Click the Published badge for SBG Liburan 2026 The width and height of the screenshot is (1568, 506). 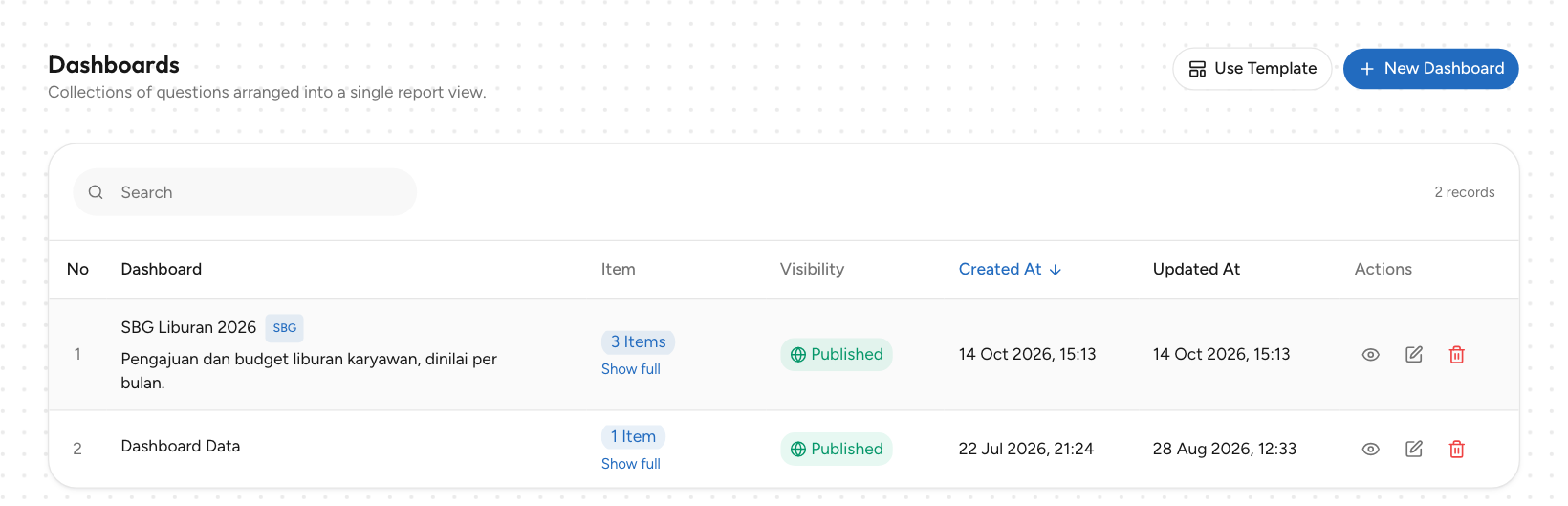[x=837, y=355]
